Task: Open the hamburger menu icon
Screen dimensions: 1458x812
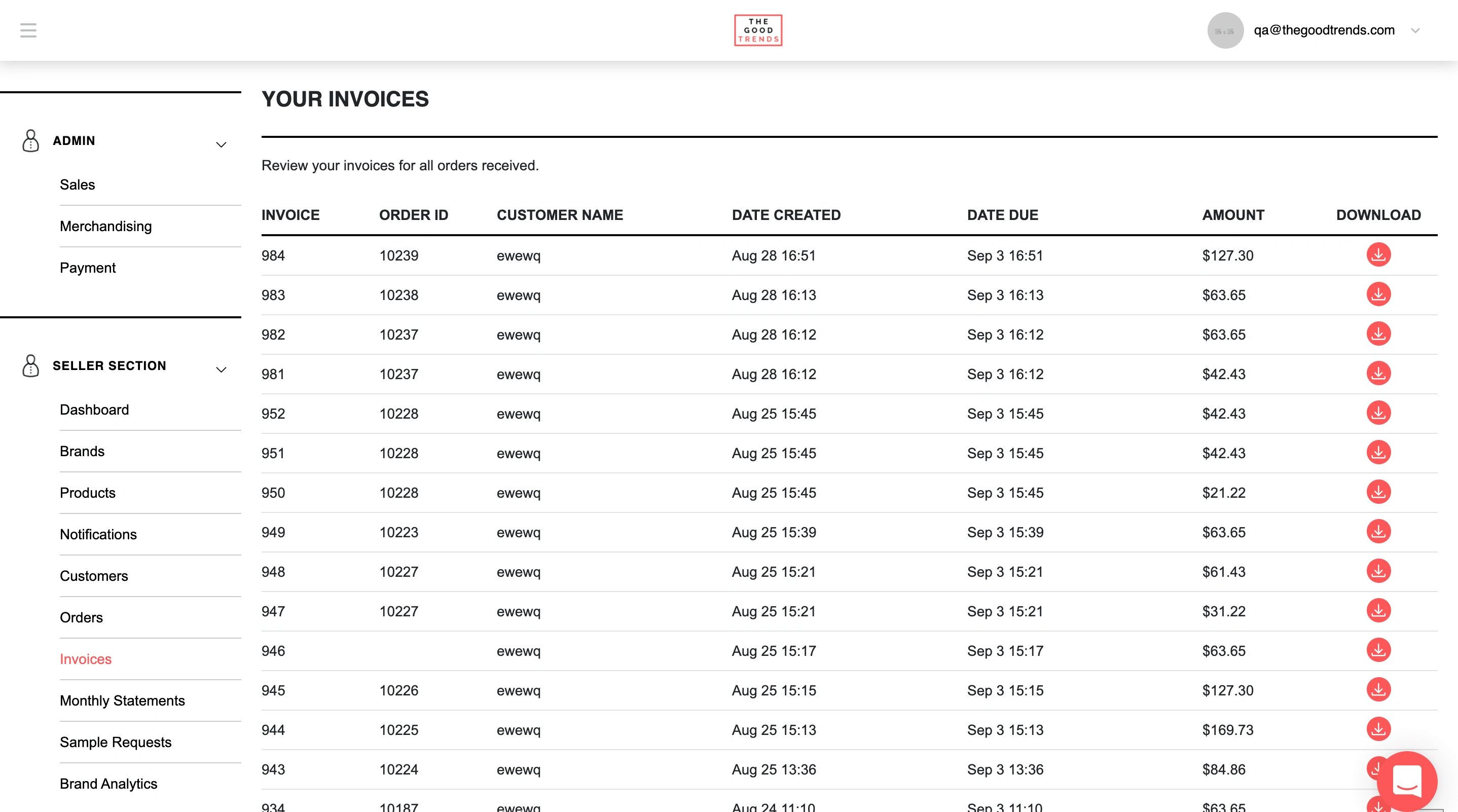Action: (28, 30)
